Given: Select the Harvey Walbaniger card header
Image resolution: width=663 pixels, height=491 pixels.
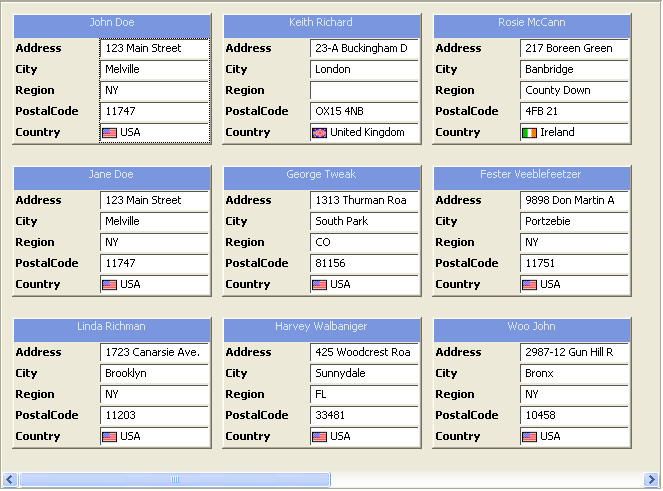Looking at the screenshot, I should [321, 327].
